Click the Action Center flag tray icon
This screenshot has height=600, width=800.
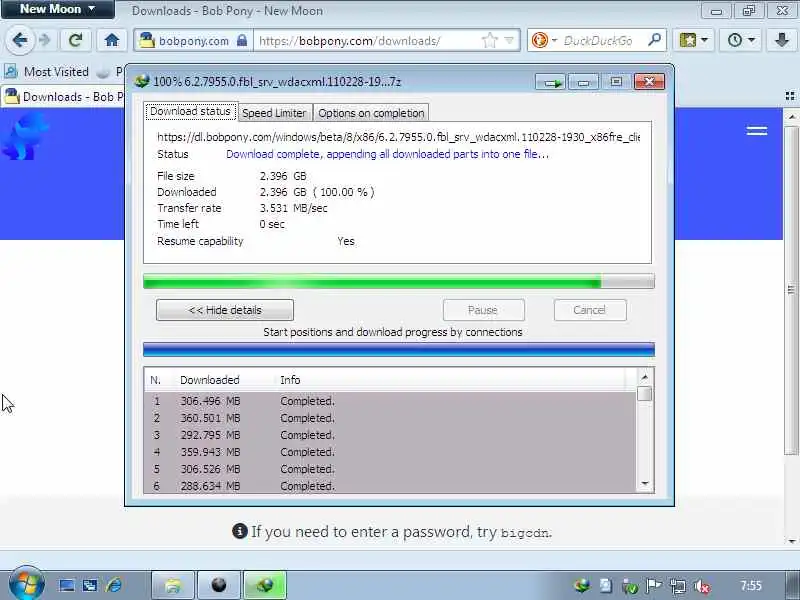(x=654, y=586)
